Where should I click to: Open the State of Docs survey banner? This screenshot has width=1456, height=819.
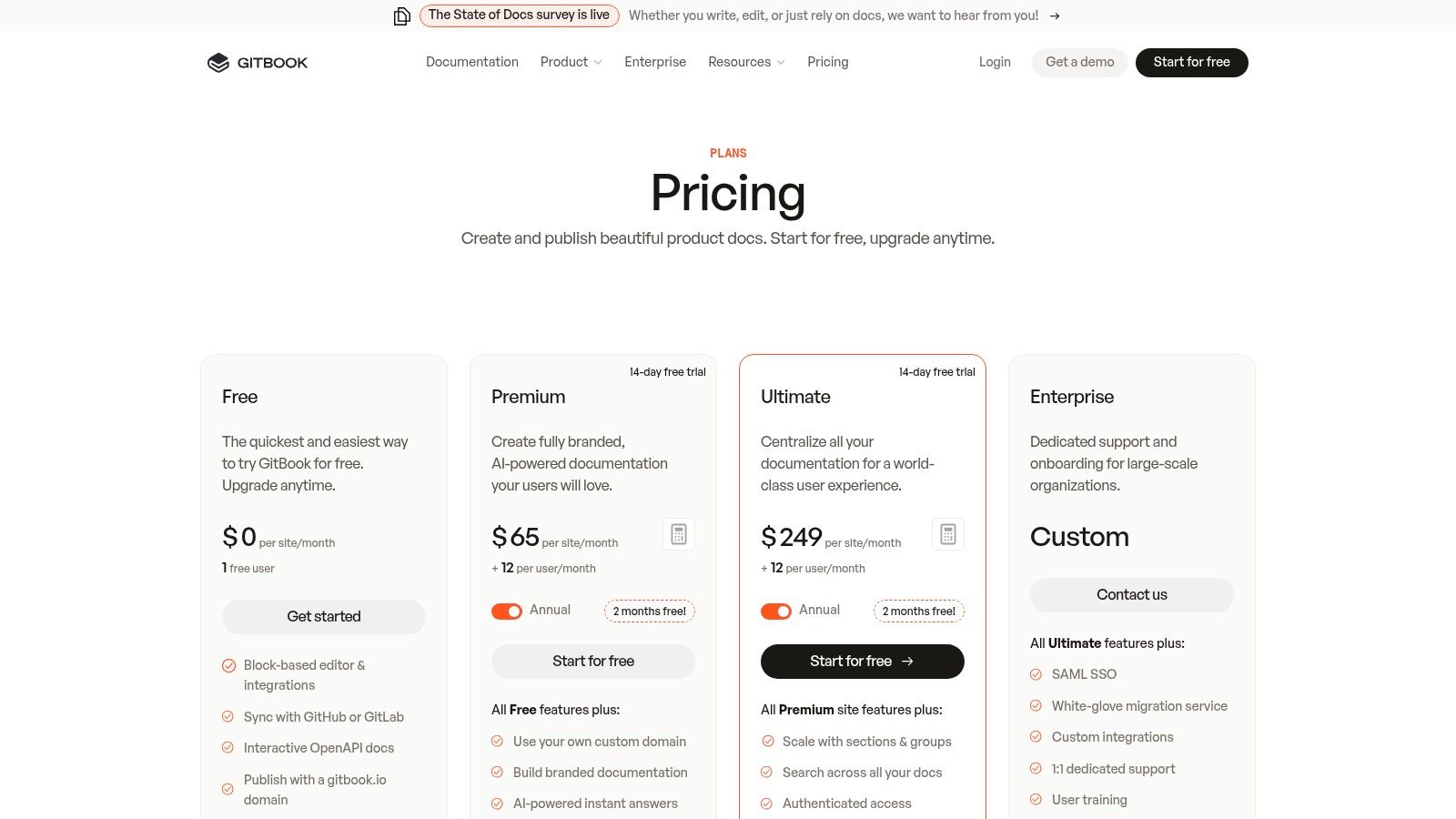(x=519, y=15)
